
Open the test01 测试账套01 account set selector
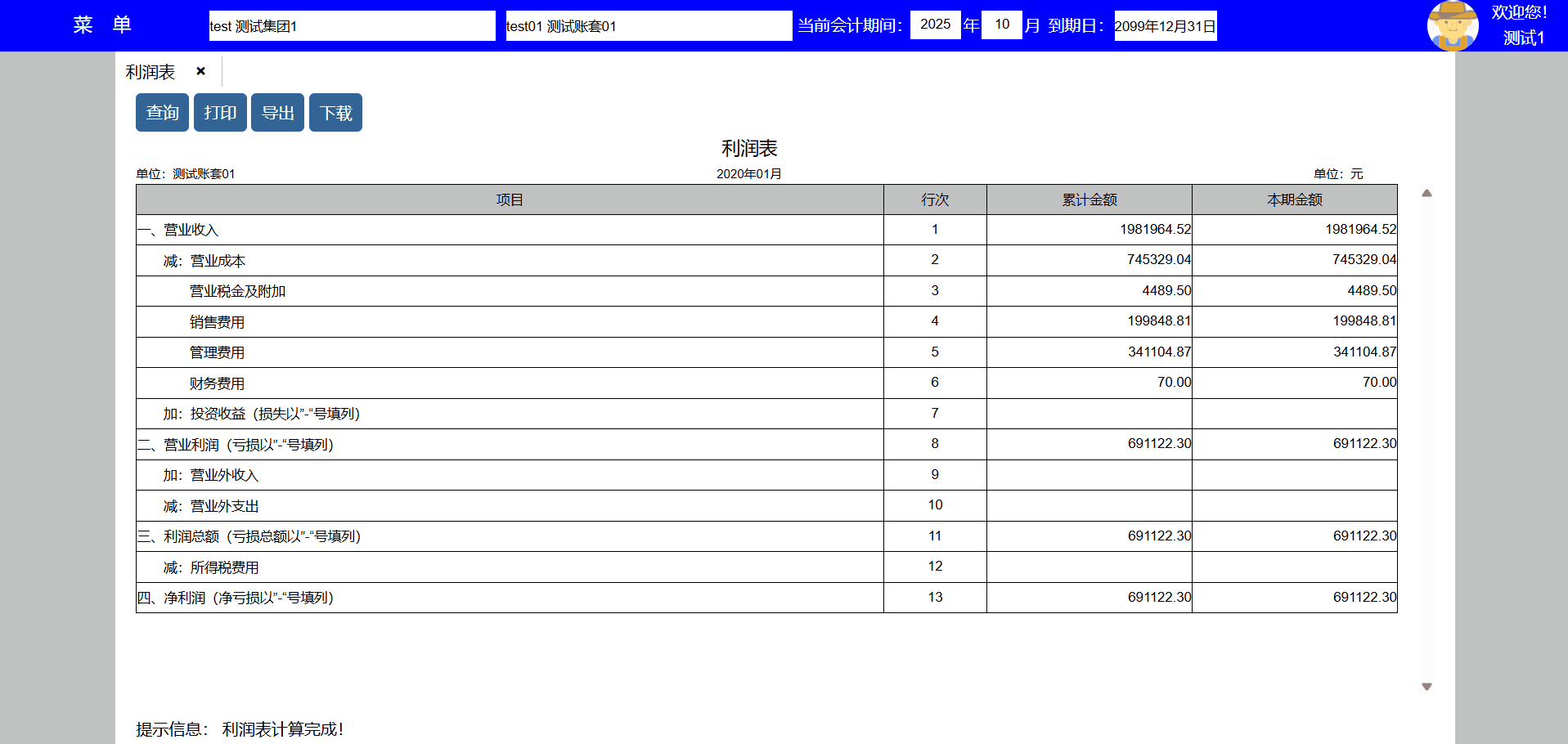click(648, 26)
